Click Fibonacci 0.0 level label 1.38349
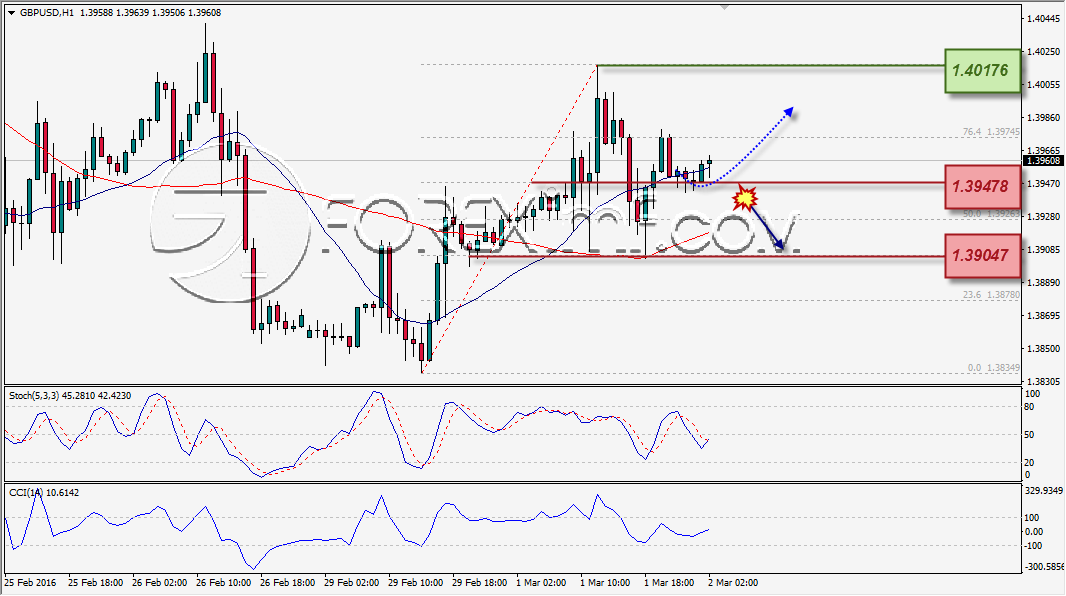 tap(994, 368)
